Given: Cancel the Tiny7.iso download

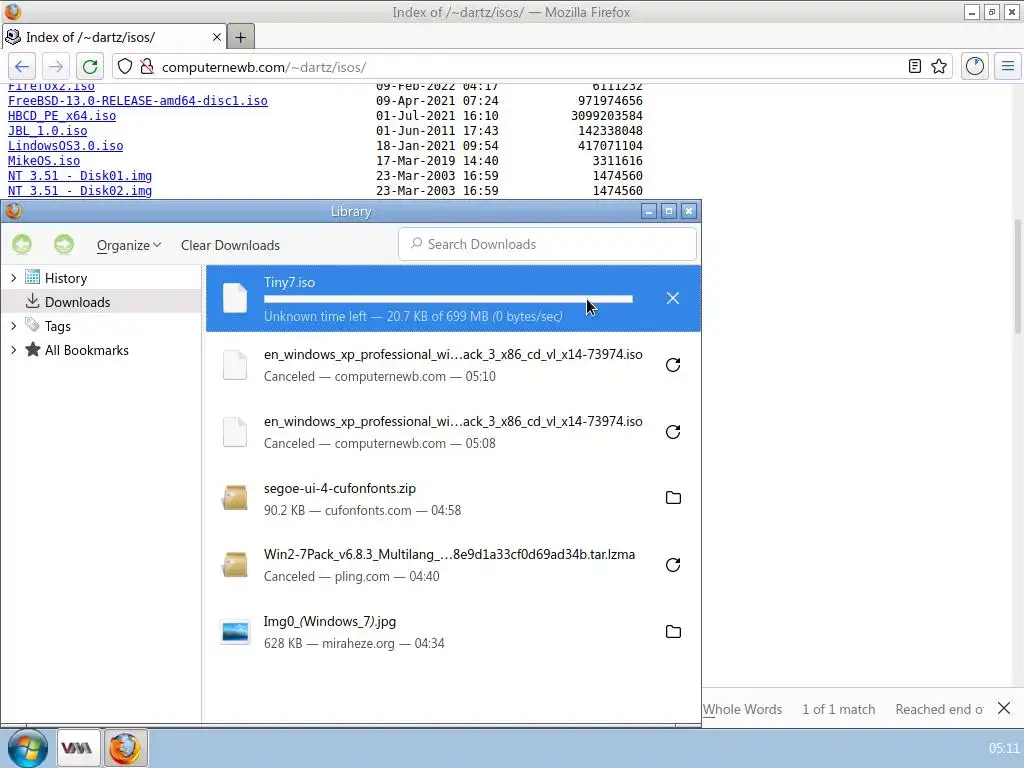Looking at the screenshot, I should coord(673,298).
